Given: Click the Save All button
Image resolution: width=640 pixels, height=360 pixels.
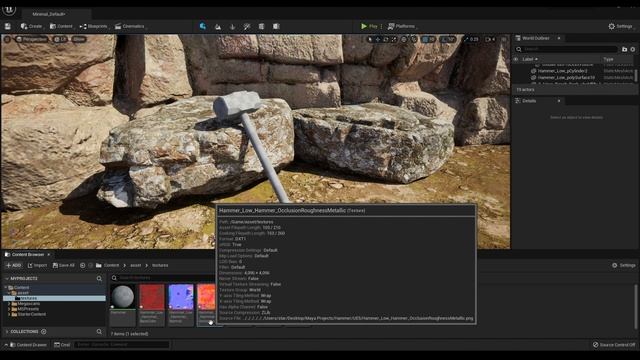Looking at the screenshot, I should pyautogui.click(x=63, y=265).
